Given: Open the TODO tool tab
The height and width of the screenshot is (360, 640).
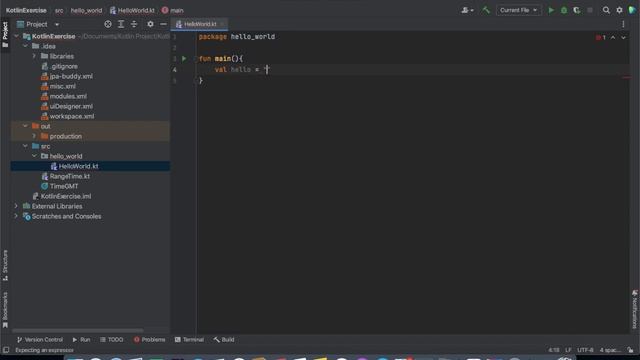Looking at the screenshot, I should [x=111, y=340].
